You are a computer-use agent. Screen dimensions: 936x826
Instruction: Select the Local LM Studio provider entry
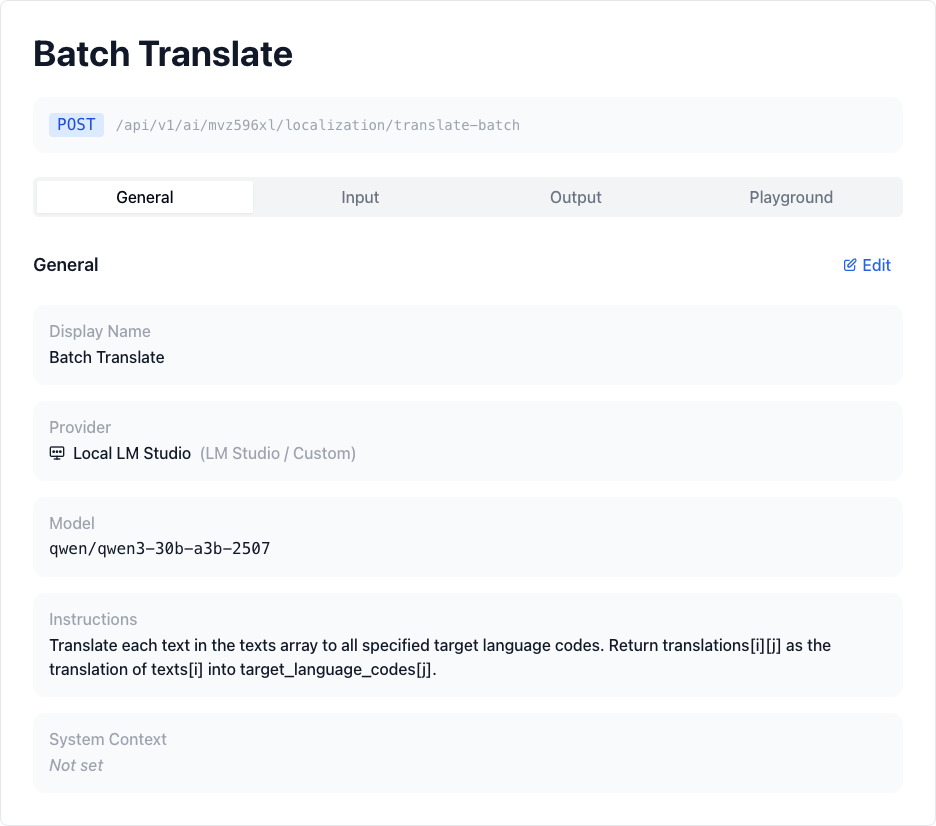(129, 453)
